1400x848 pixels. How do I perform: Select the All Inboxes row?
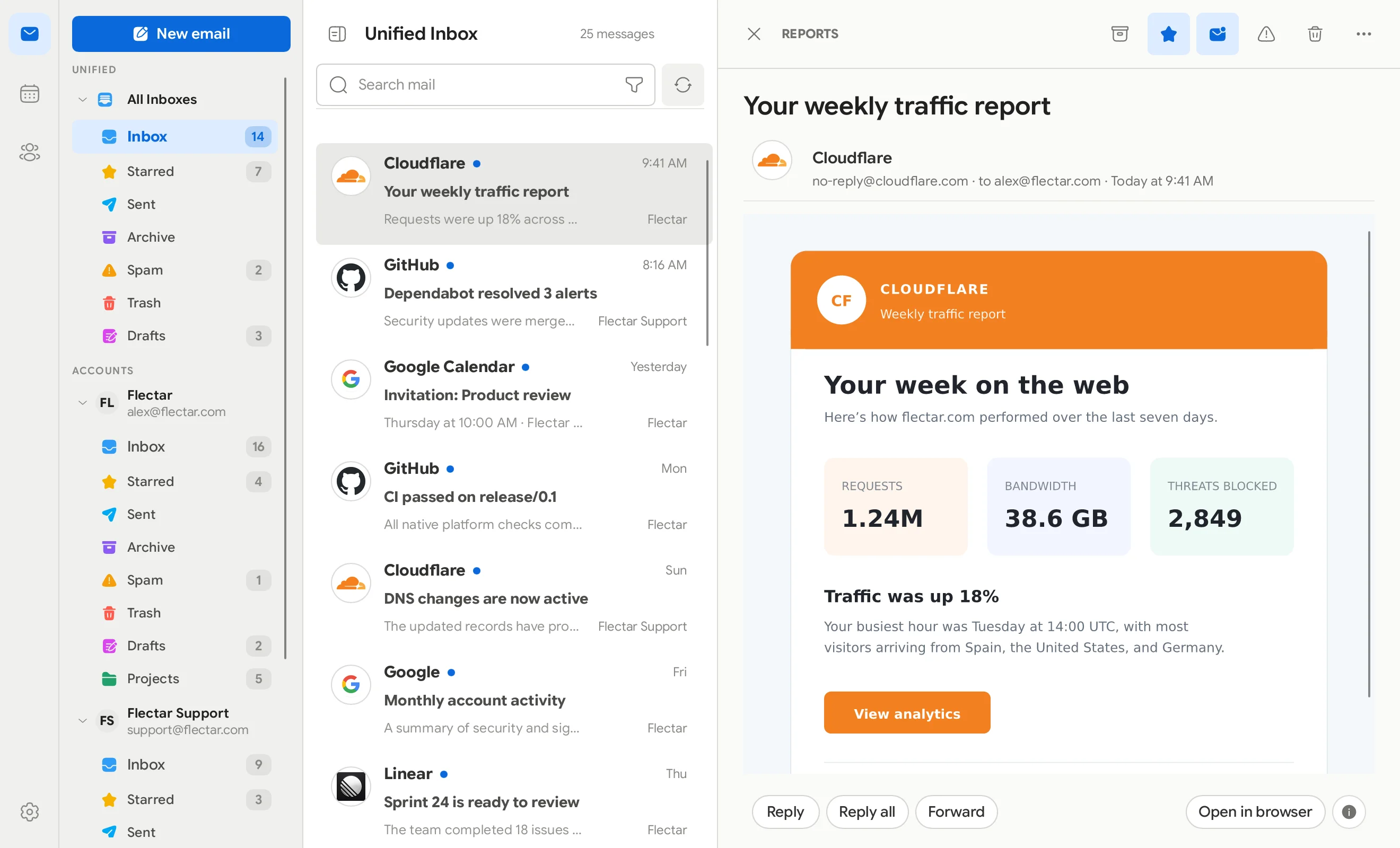tap(175, 100)
